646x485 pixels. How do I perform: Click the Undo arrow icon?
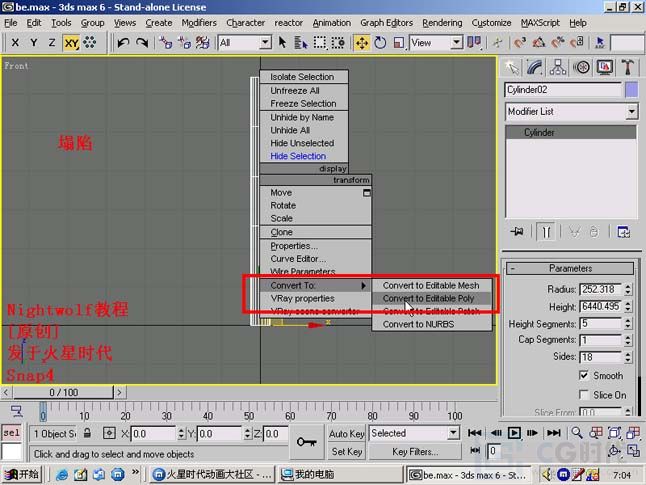pos(123,42)
